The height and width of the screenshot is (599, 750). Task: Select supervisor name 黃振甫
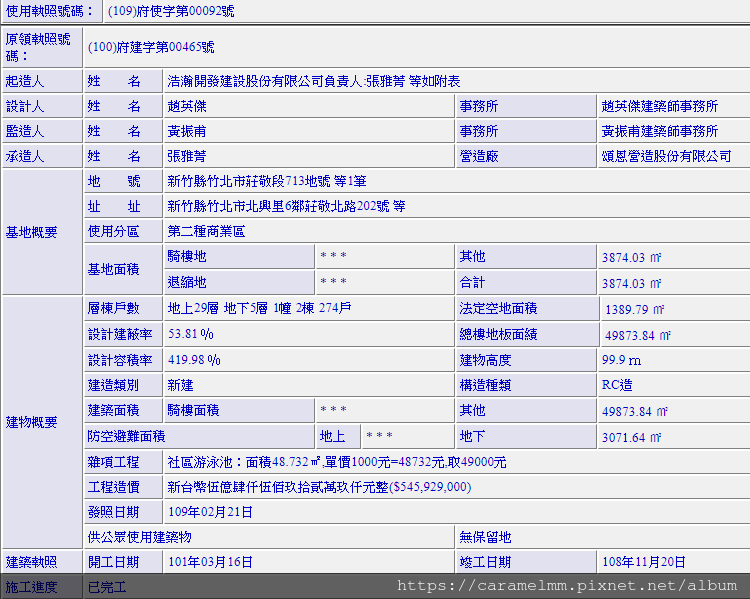(x=187, y=131)
